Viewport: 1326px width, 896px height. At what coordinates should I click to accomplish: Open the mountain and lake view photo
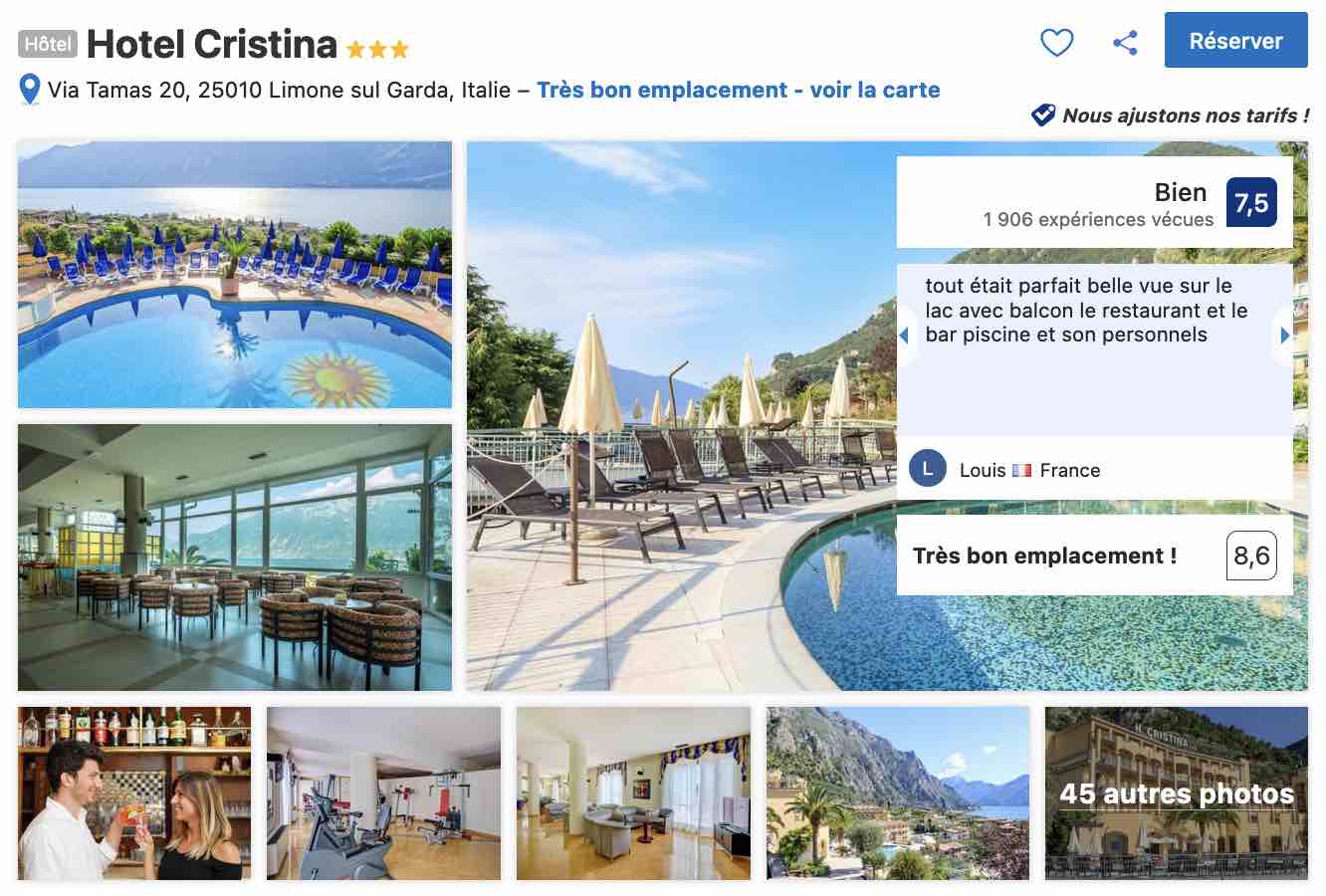pos(898,793)
